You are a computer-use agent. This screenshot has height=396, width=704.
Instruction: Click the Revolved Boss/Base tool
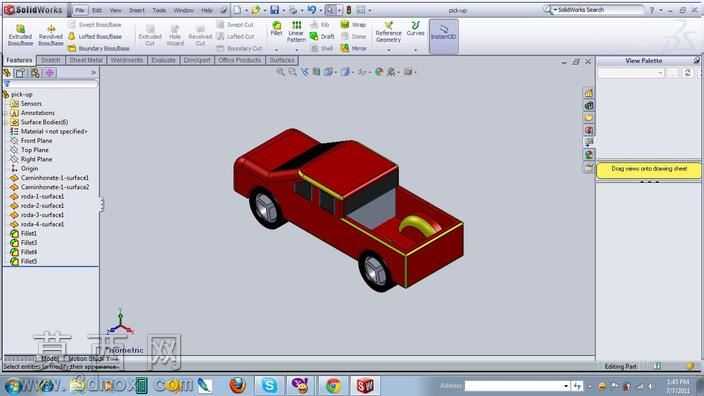[x=51, y=35]
